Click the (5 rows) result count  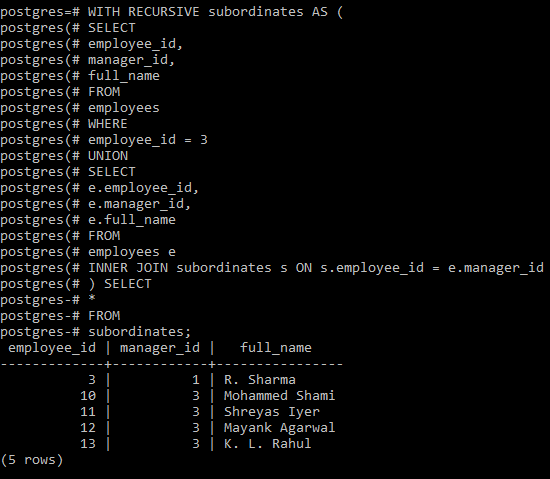click(32, 460)
